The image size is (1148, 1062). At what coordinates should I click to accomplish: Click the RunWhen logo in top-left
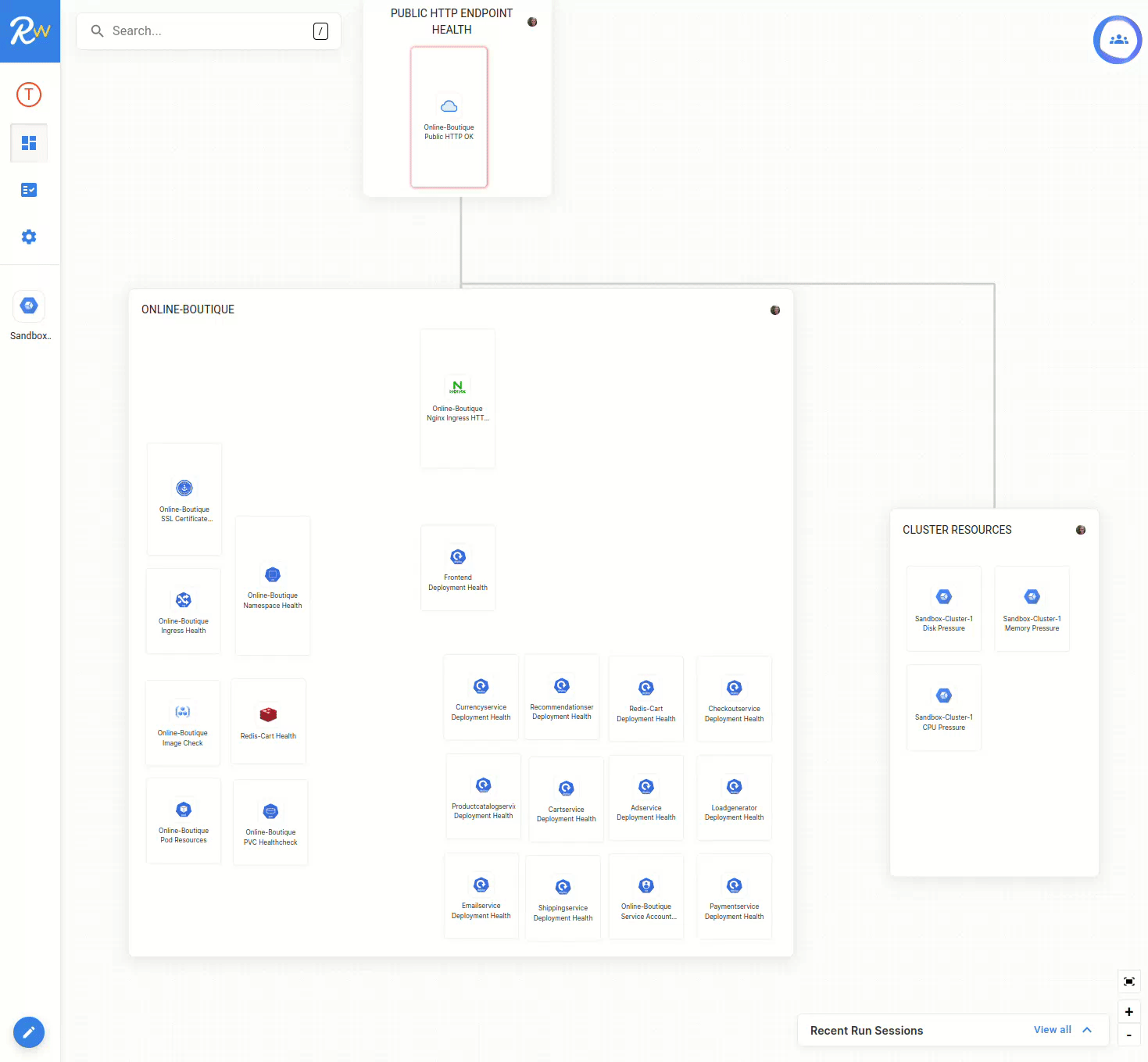pos(30,31)
